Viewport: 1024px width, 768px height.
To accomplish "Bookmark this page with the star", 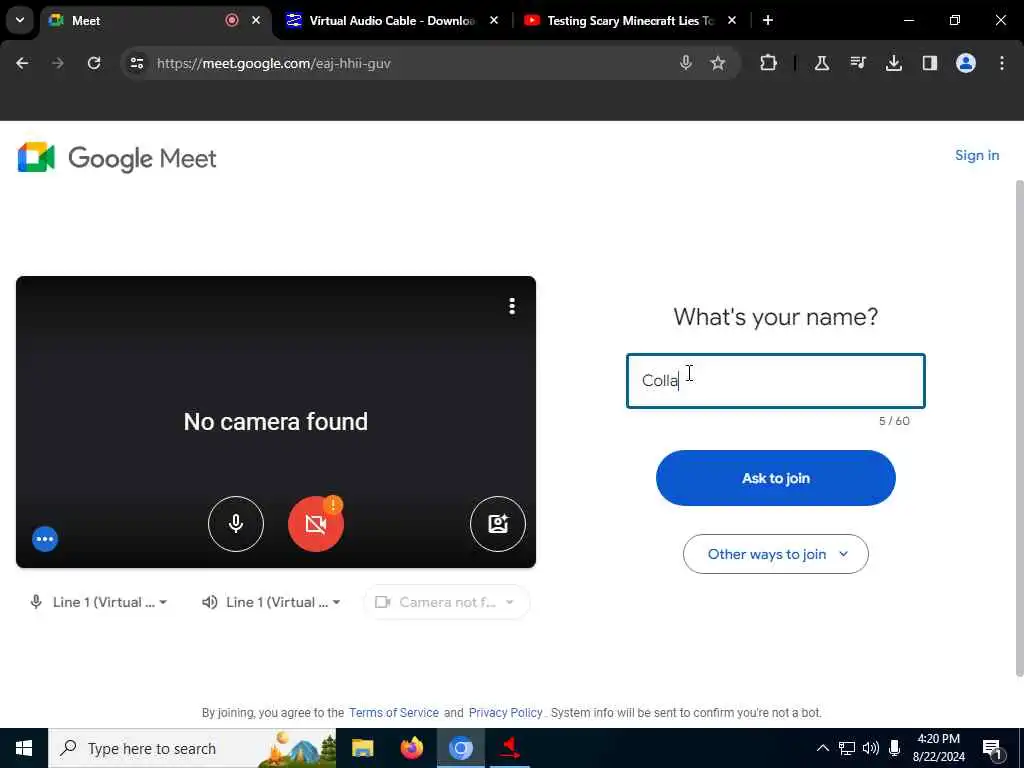I will pyautogui.click(x=718, y=63).
